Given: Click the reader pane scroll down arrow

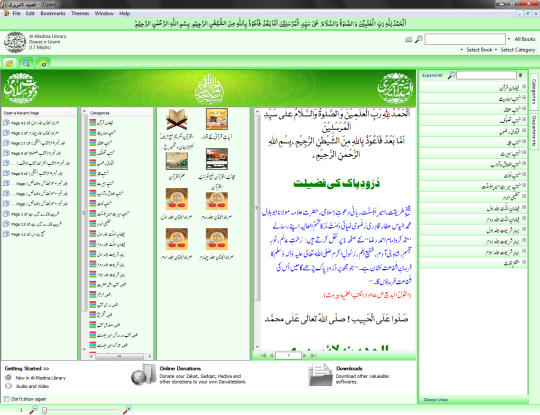Looking at the screenshot, I should click(x=258, y=347).
